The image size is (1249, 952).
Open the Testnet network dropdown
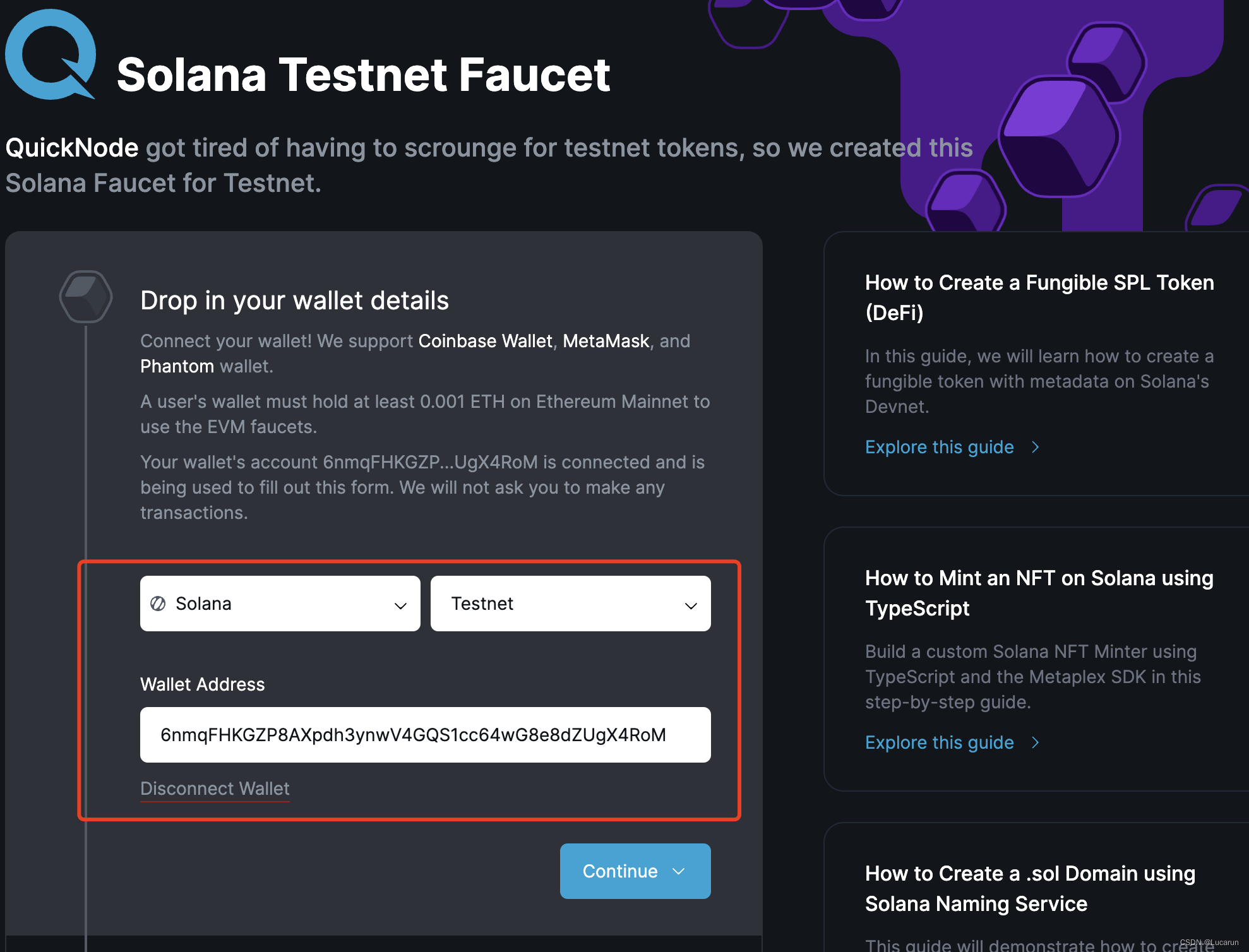click(x=570, y=604)
